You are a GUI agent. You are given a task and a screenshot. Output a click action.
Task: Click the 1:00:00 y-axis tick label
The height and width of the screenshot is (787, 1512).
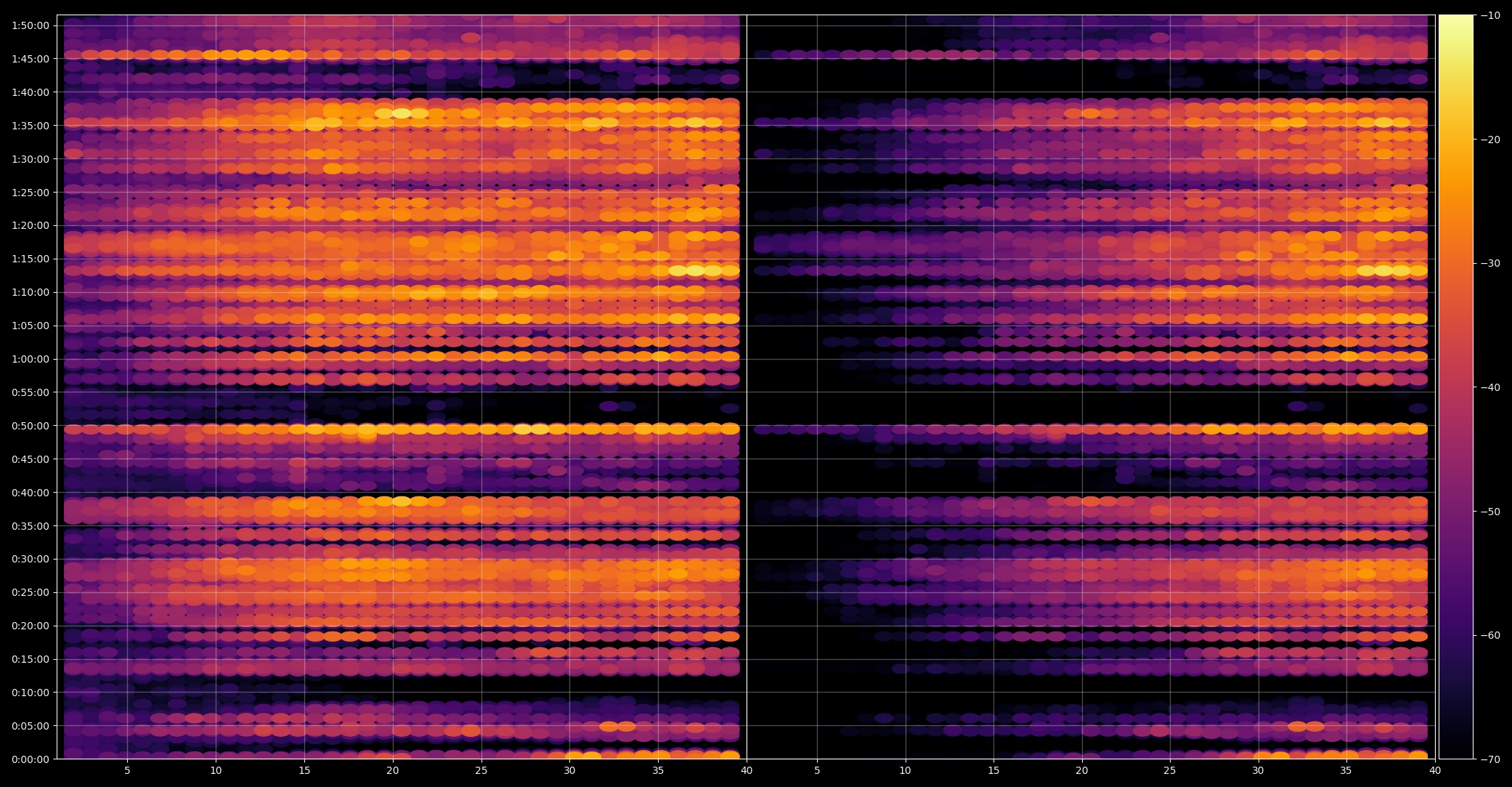(31, 359)
